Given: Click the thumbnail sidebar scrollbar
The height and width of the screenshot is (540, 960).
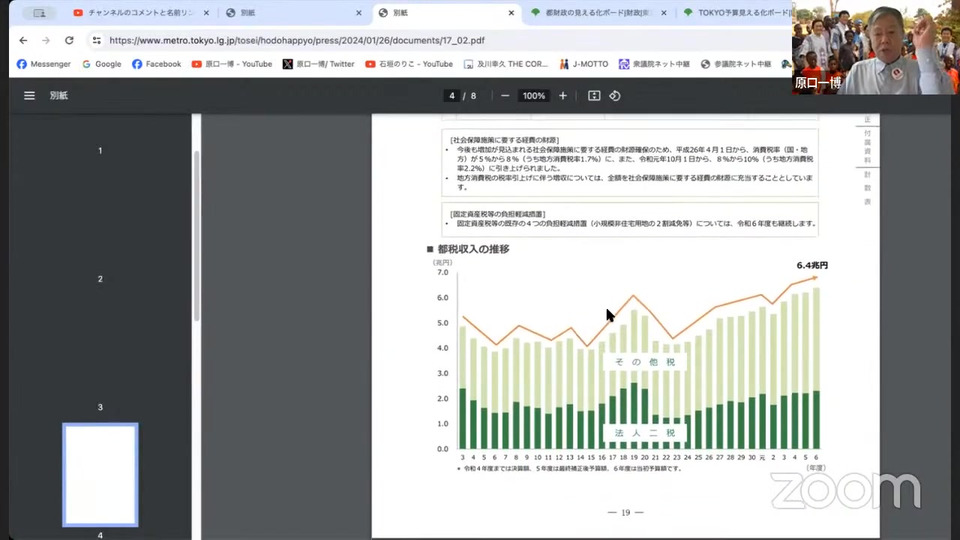Looking at the screenshot, I should pyautogui.click(x=197, y=236).
